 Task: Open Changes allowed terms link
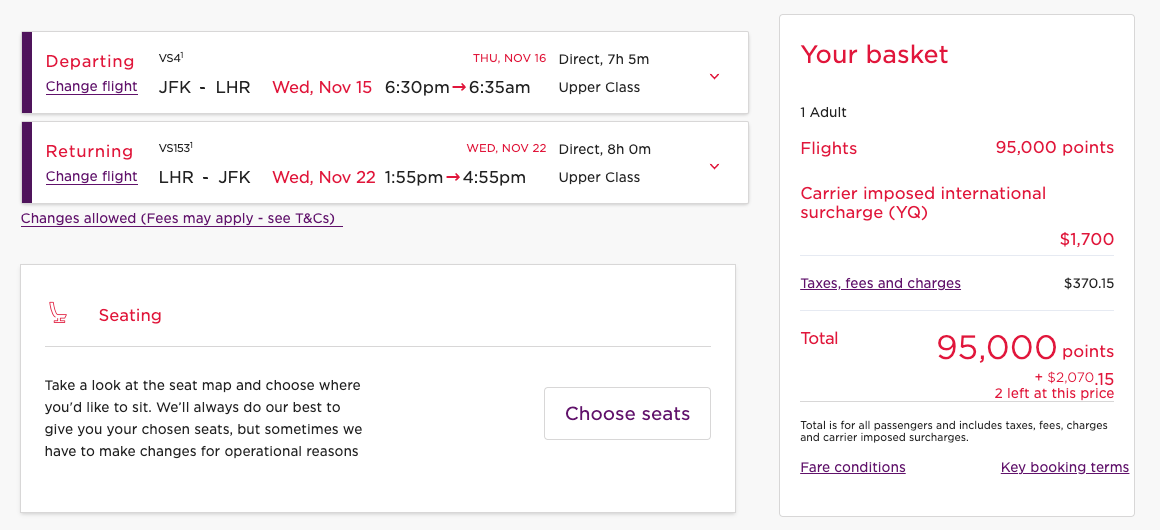coord(182,219)
